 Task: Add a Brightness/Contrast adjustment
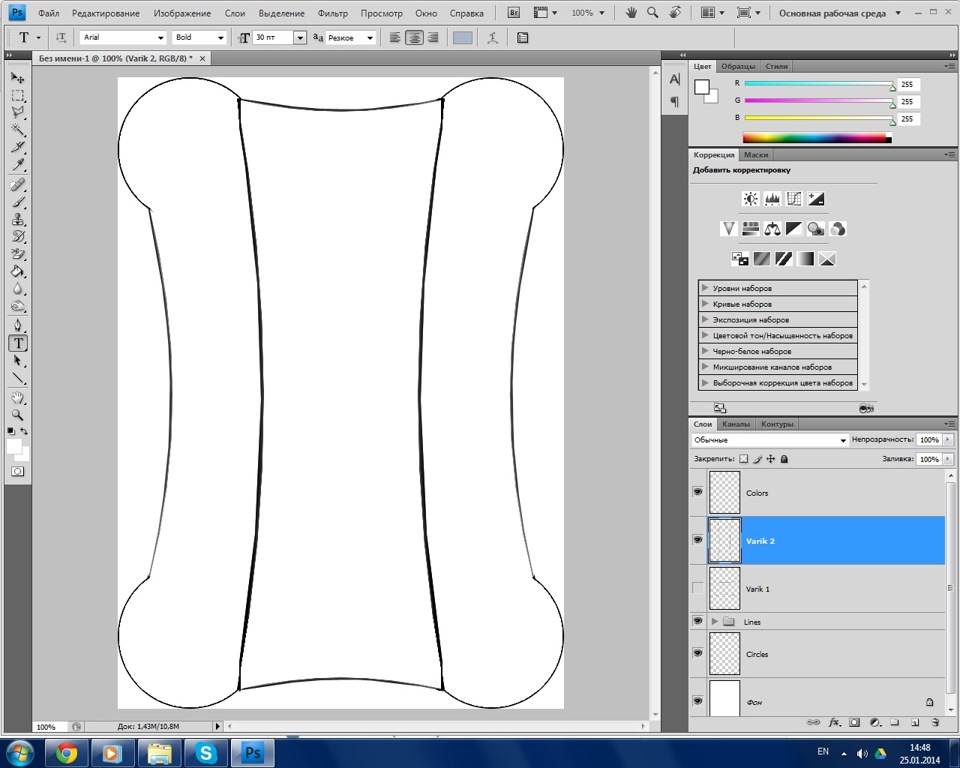coord(750,199)
